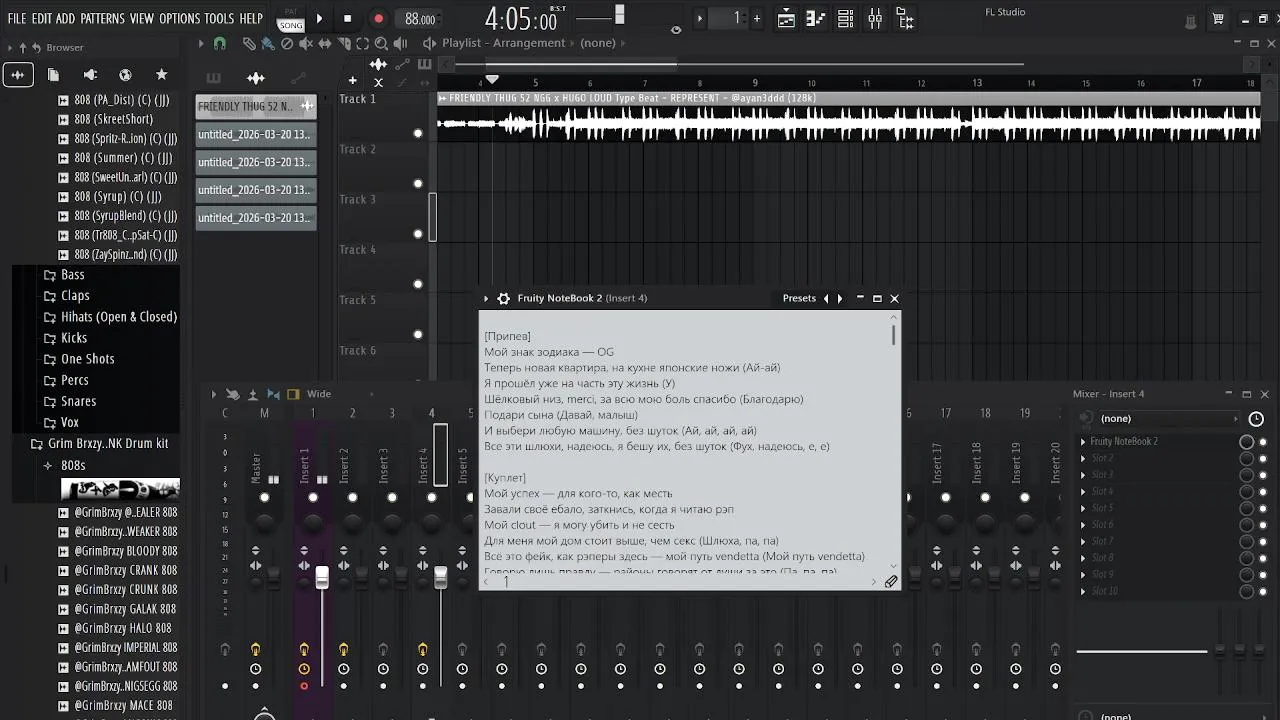This screenshot has height=720, width=1280.
Task: Mute Playlist Track 1 with its switch
Action: click(418, 133)
